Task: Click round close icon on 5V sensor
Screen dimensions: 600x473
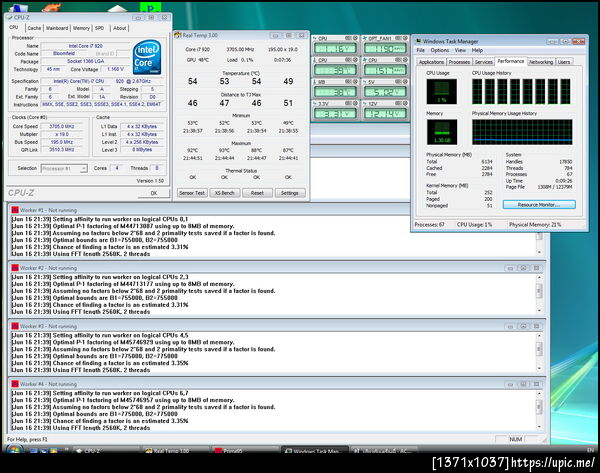Action: [405, 82]
